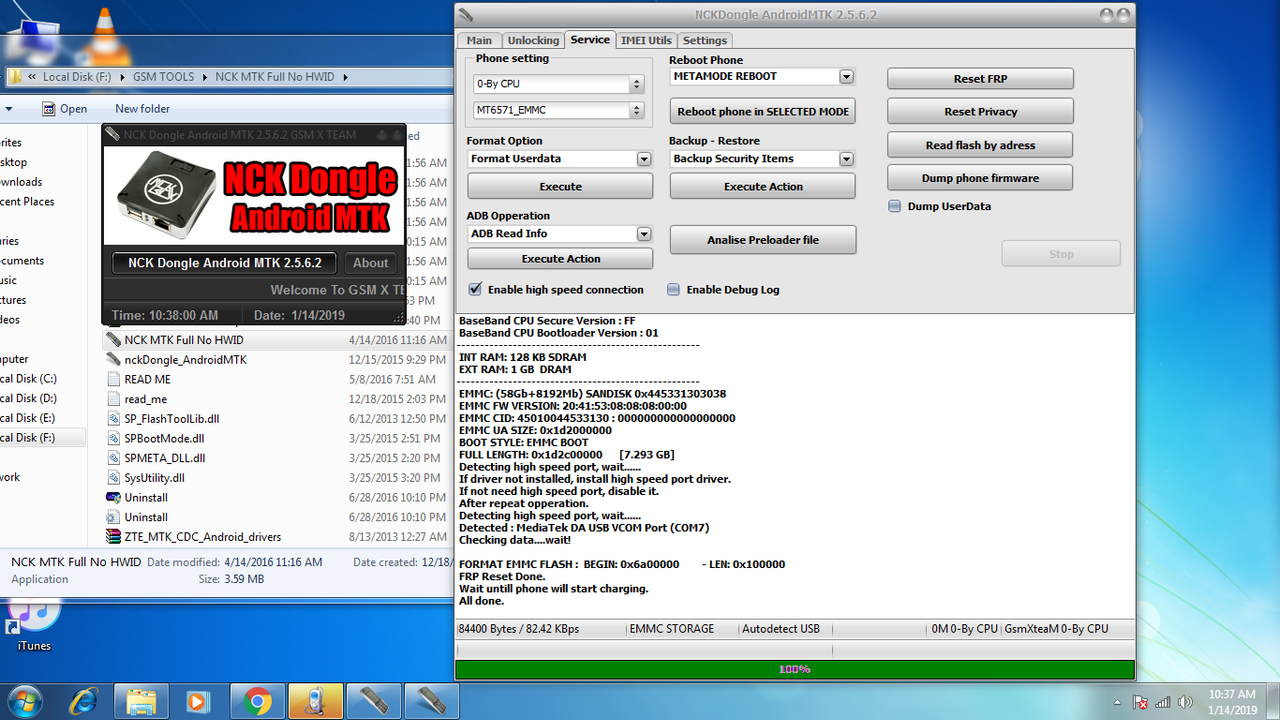The height and width of the screenshot is (720, 1280).
Task: Switch to the Unlocking tab
Action: point(533,40)
